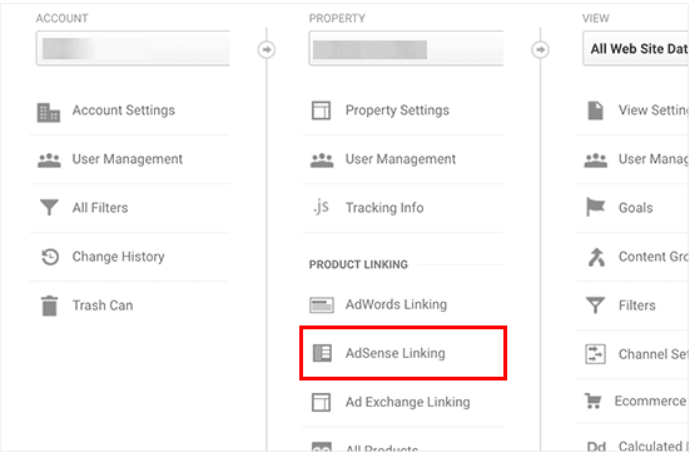690x457 pixels.
Task: Click the .js Tracking Info icon
Action: point(321,206)
